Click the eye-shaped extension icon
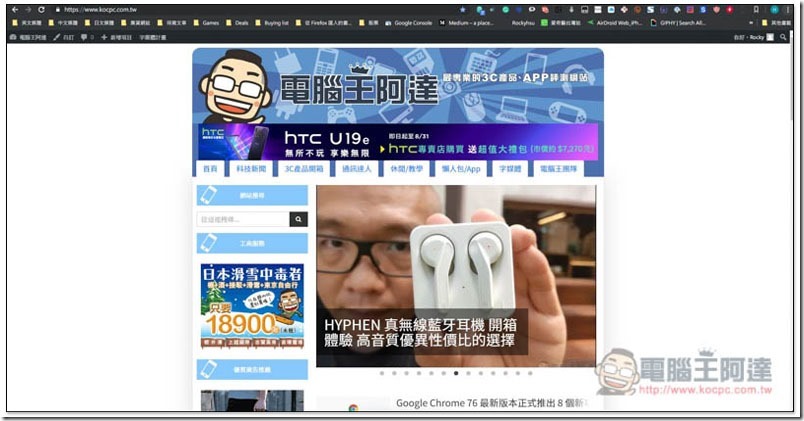This screenshot has width=804, height=421. pos(532,10)
